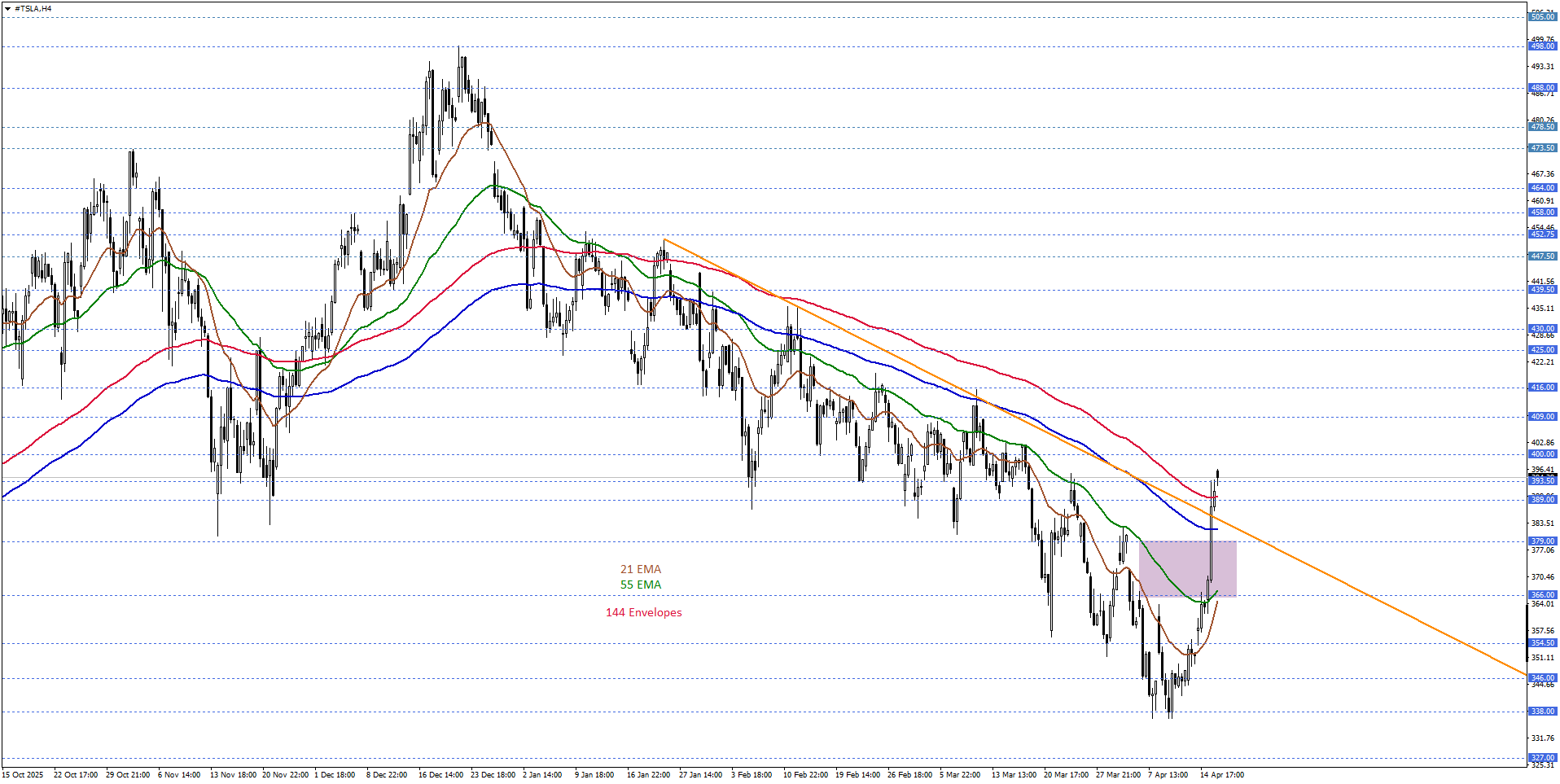Click the 15 Oct 2025 date label
The width and height of the screenshot is (1560, 784).
(x=23, y=775)
